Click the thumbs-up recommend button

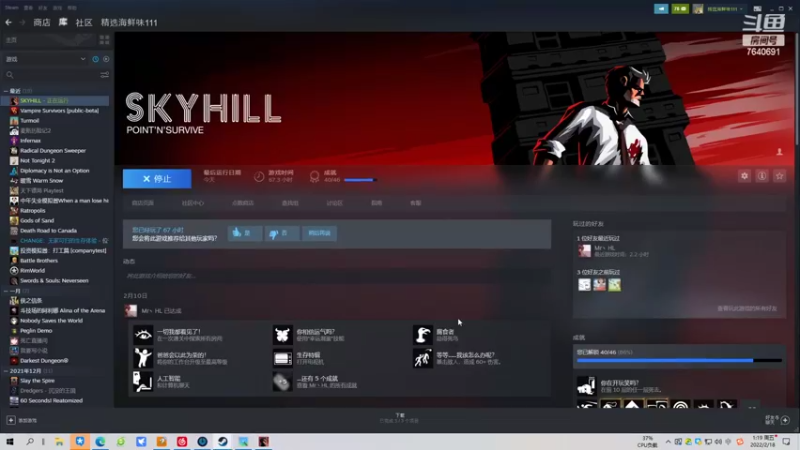[245, 233]
